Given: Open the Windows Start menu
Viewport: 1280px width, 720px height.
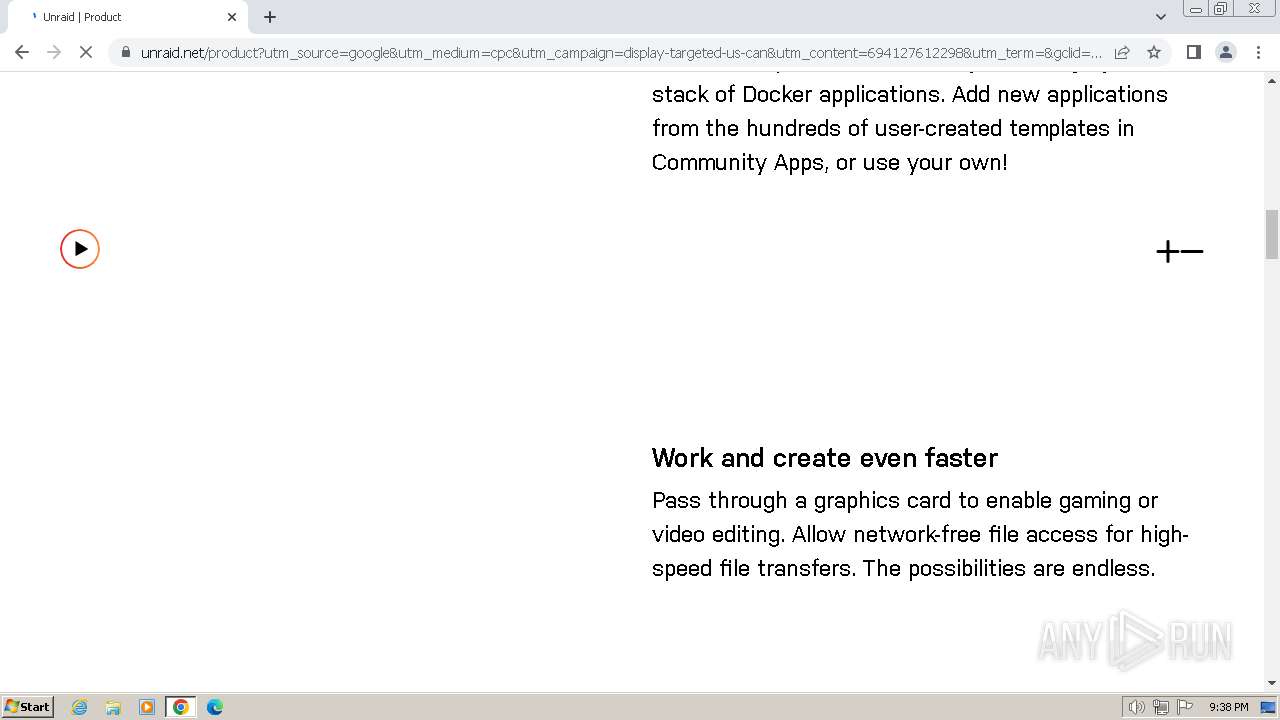Looking at the screenshot, I should [x=28, y=707].
